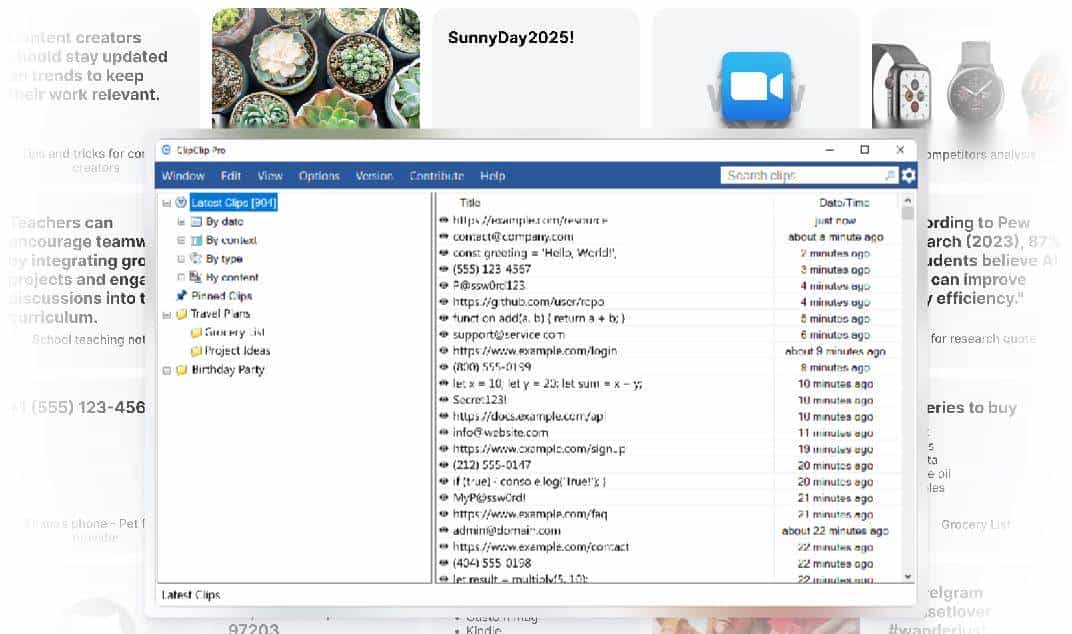1072x634 pixels.
Task: Click the SunnyDay2025! card in the background
Action: (x=536, y=68)
